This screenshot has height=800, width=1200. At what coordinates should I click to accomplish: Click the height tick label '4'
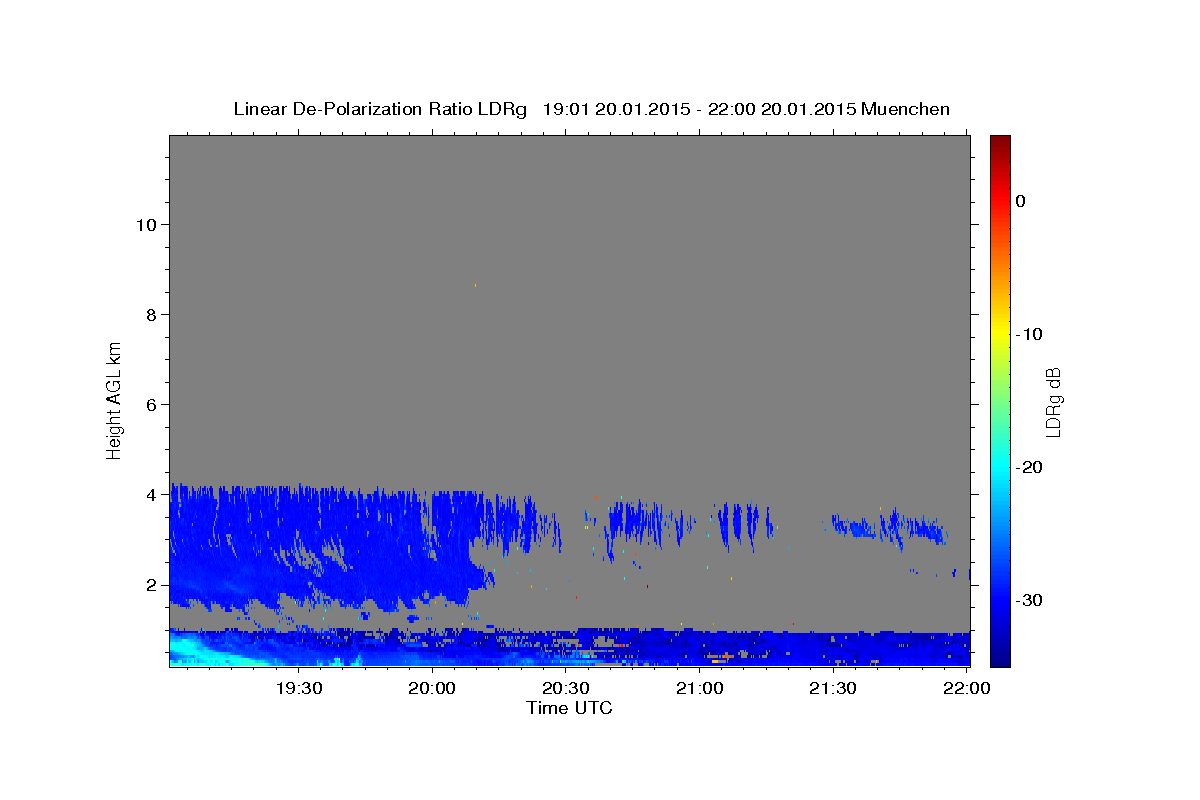[152, 494]
